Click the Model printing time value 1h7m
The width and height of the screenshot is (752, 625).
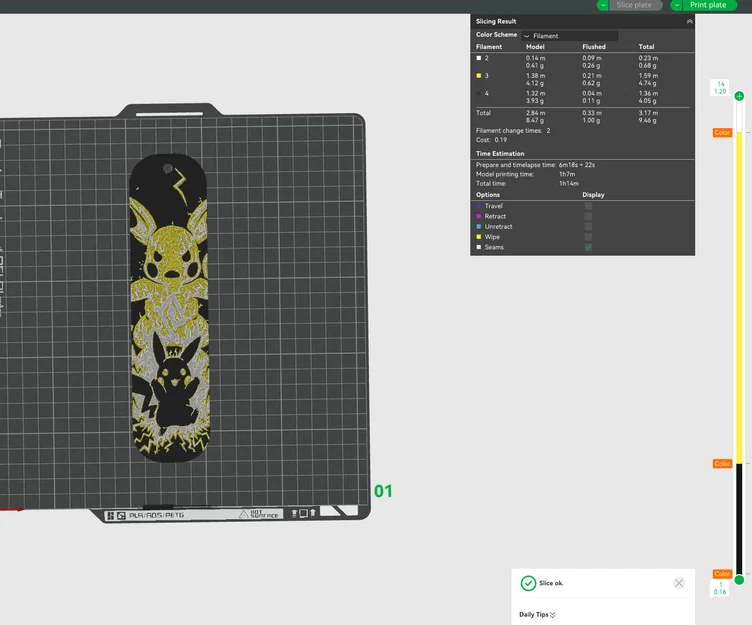point(567,175)
